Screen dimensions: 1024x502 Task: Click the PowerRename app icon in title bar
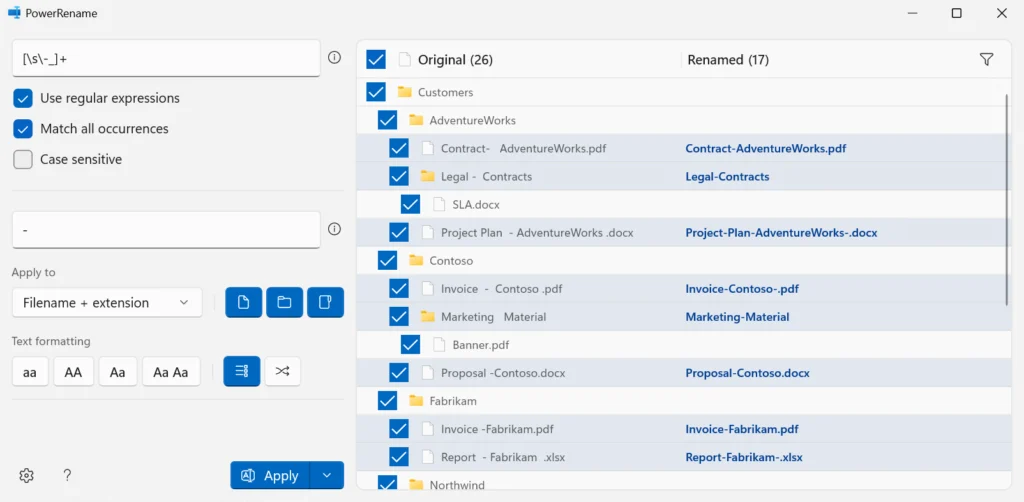pos(14,13)
